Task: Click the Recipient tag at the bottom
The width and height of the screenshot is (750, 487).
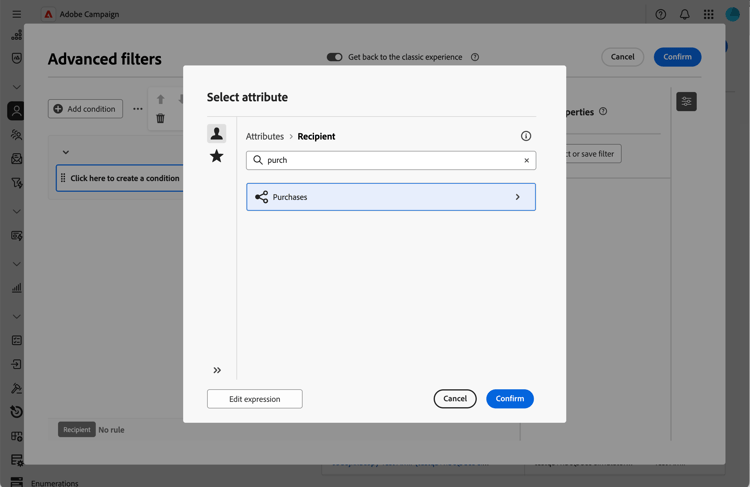Action: (x=77, y=430)
